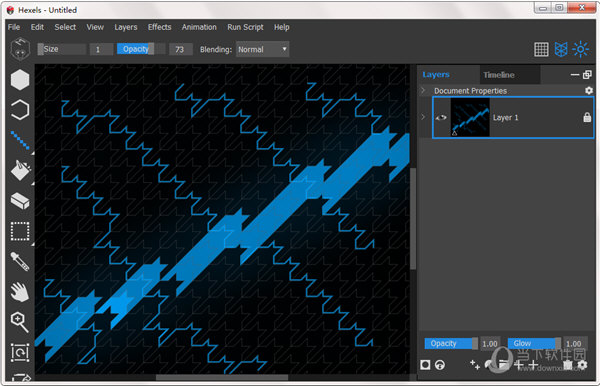Toggle the blue trixel mesh icon
Image resolution: width=600 pixels, height=386 pixels.
(561, 49)
